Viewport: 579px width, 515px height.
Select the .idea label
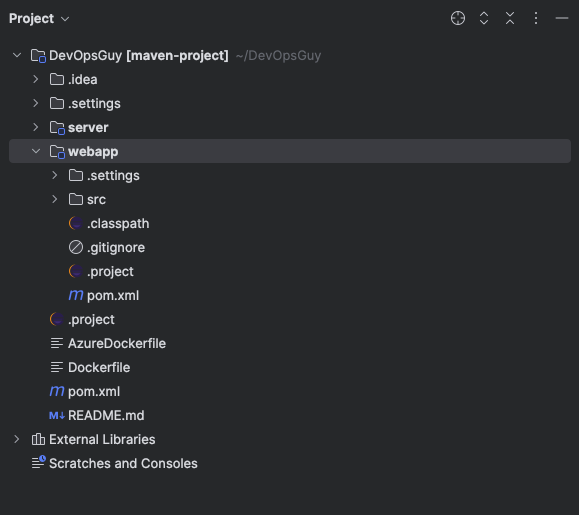[83, 79]
